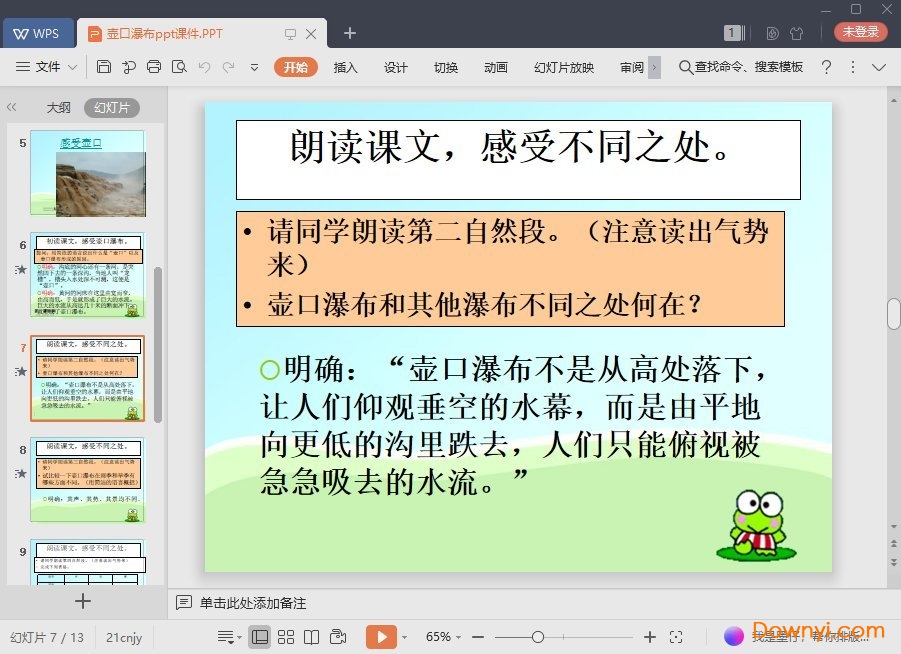
Task: Switch to Slide Sorter view icon
Action: point(286,637)
